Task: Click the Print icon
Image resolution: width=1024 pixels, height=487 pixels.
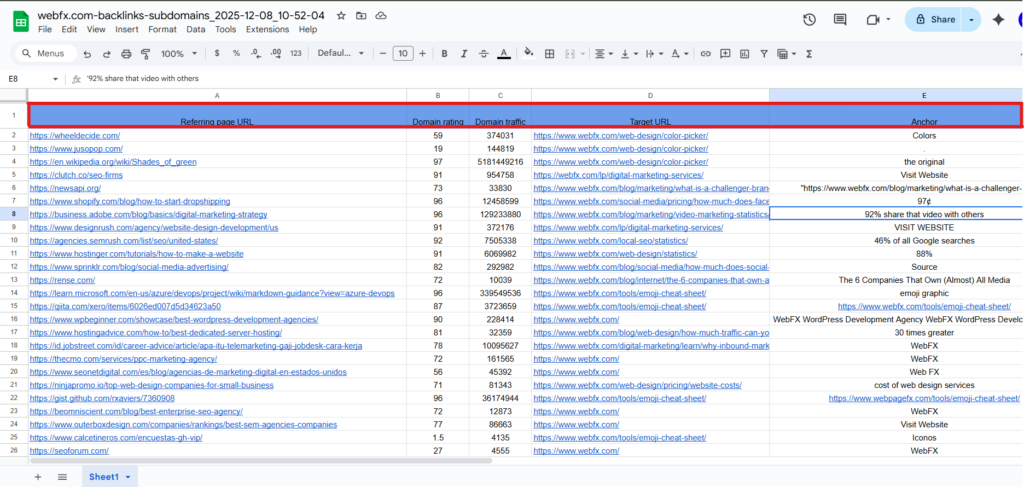Action: coord(126,53)
